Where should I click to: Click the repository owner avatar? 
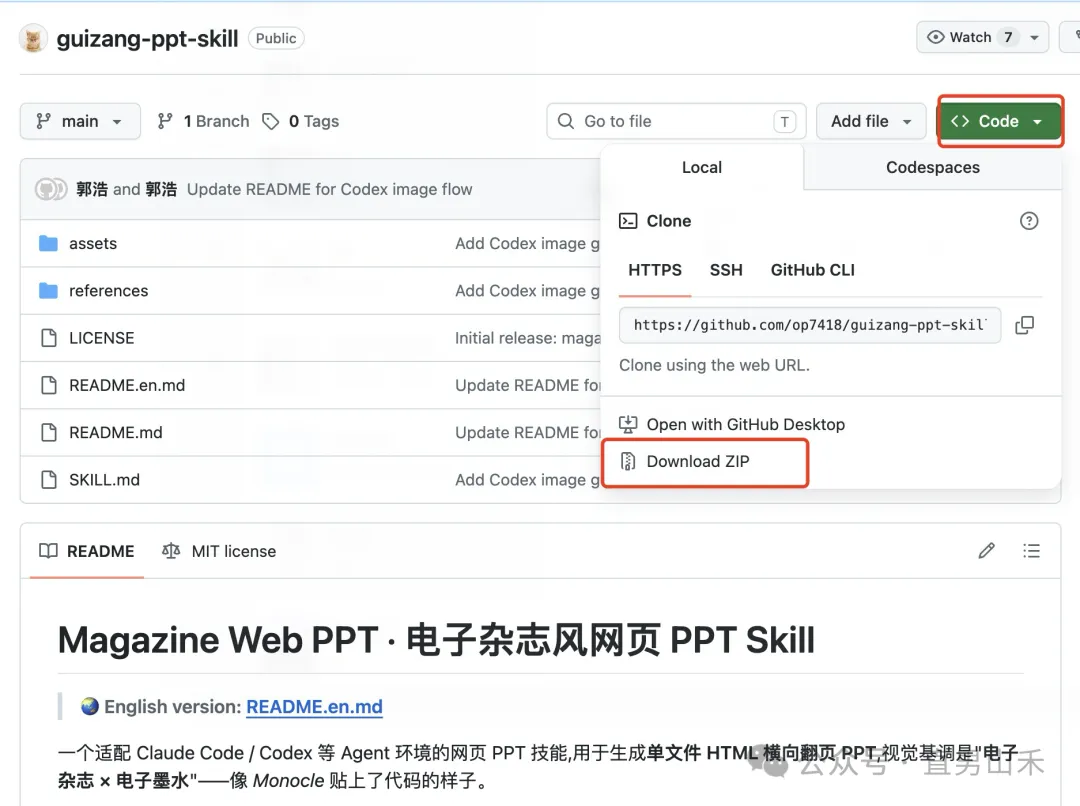point(33,38)
